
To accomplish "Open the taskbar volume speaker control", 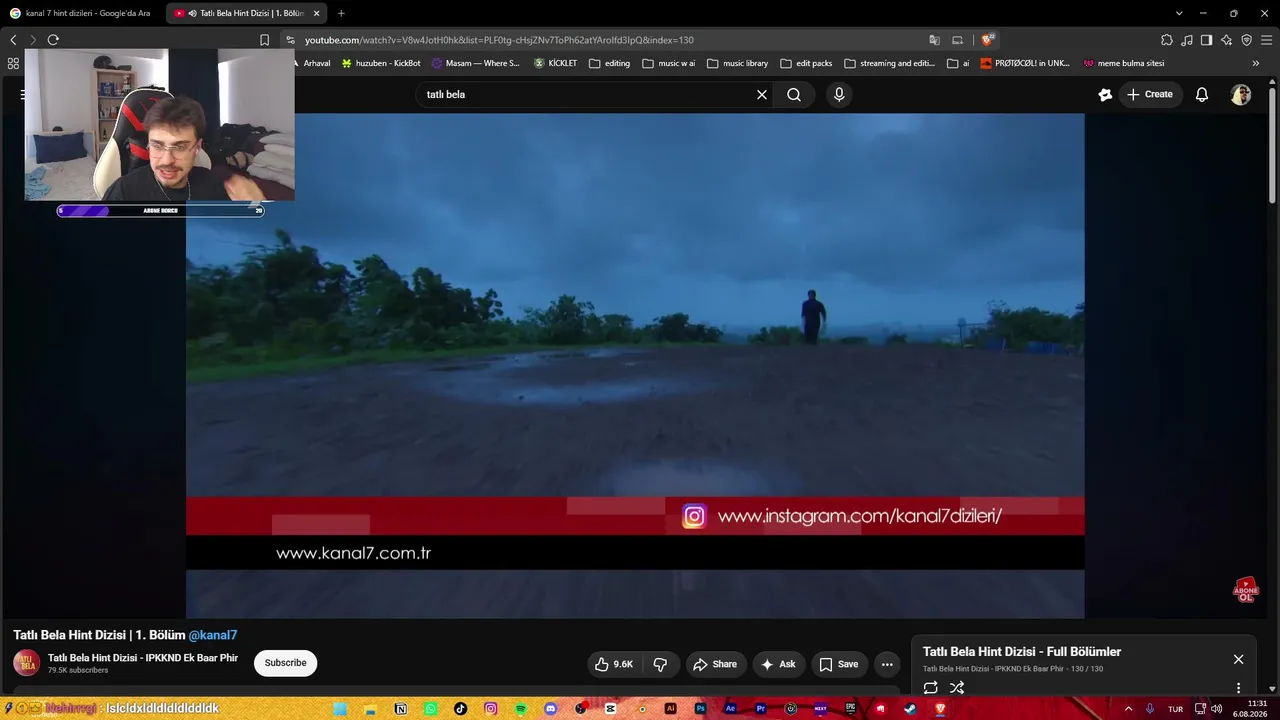I will tap(1217, 709).
